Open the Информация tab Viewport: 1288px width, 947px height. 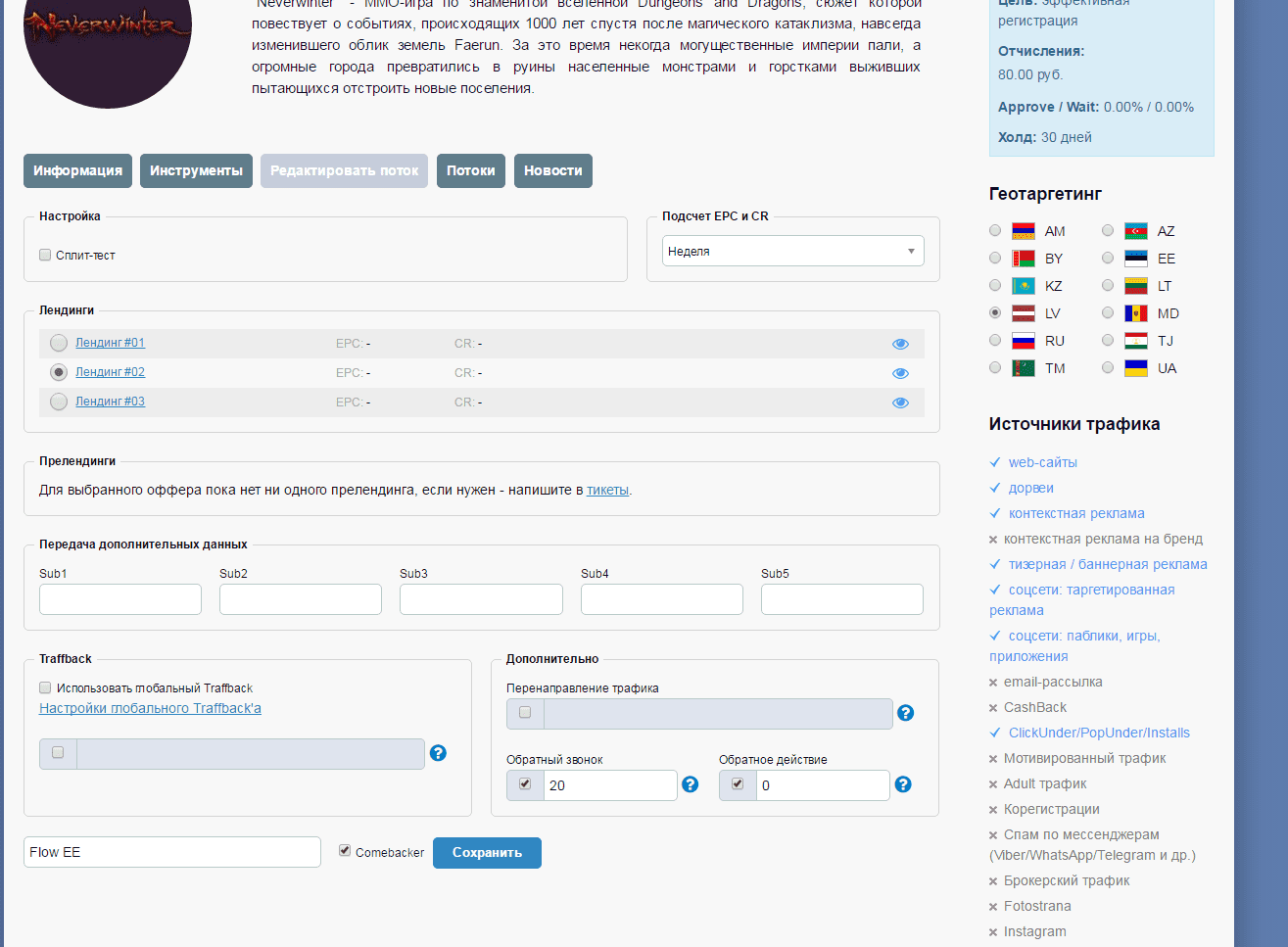point(78,170)
